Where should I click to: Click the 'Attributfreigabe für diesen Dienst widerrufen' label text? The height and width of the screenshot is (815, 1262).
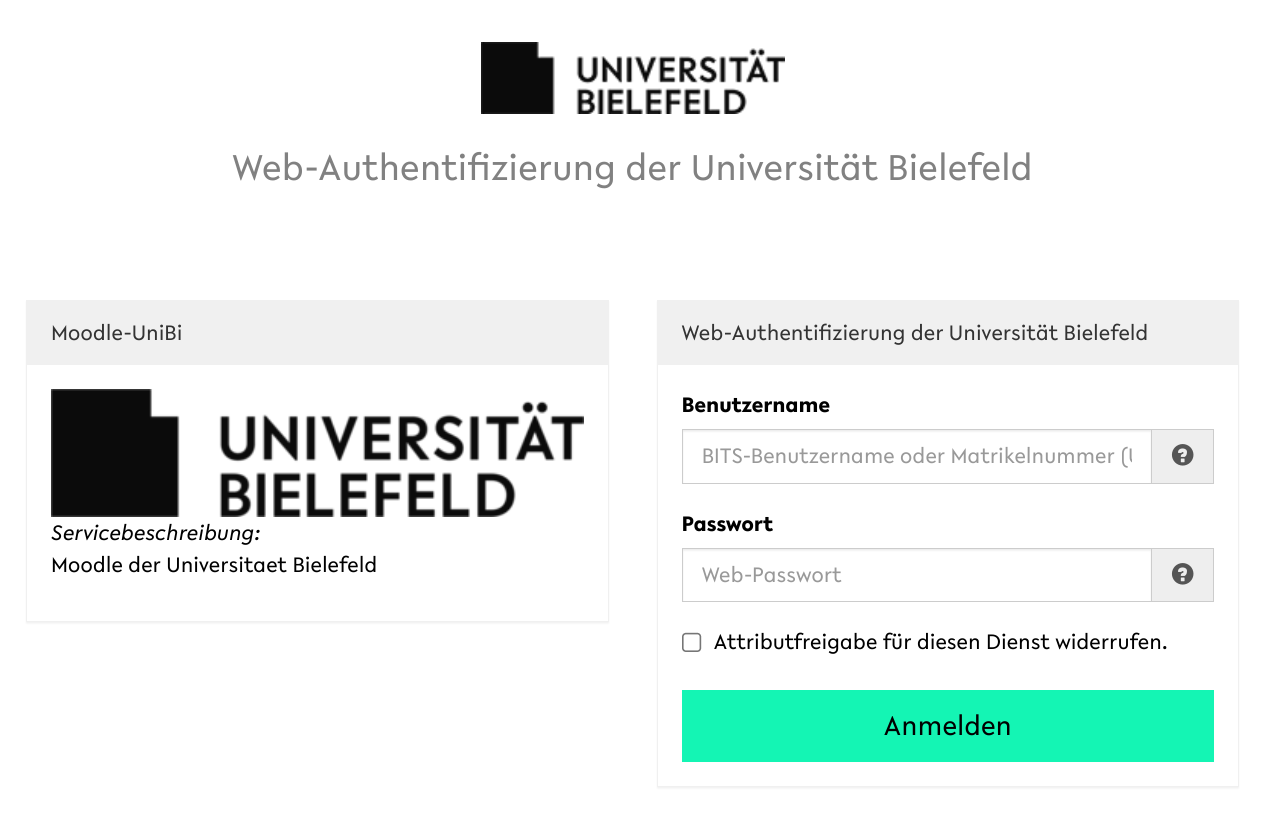tap(940, 642)
